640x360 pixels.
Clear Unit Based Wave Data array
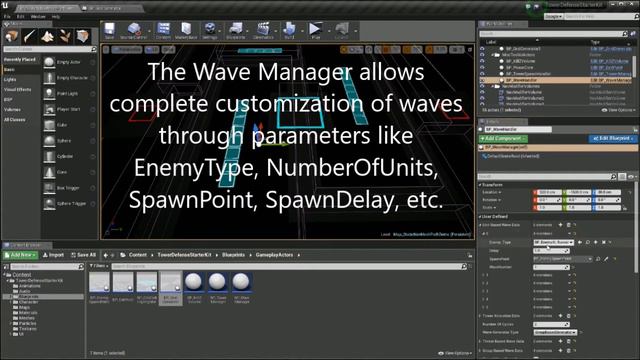pyautogui.click(x=568, y=225)
